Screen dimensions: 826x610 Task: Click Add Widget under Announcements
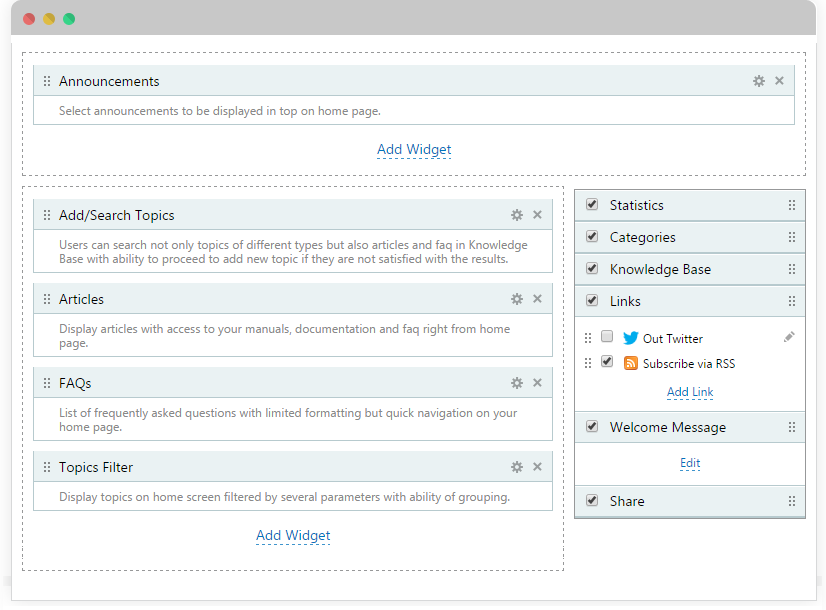click(414, 150)
